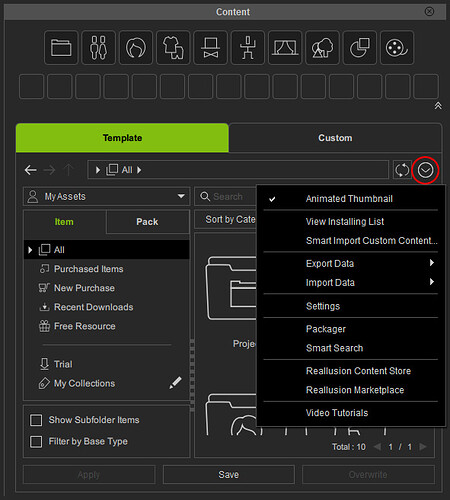This screenshot has height=500, width=450.
Task: Toggle Animated Thumbnail menu option
Action: click(351, 199)
